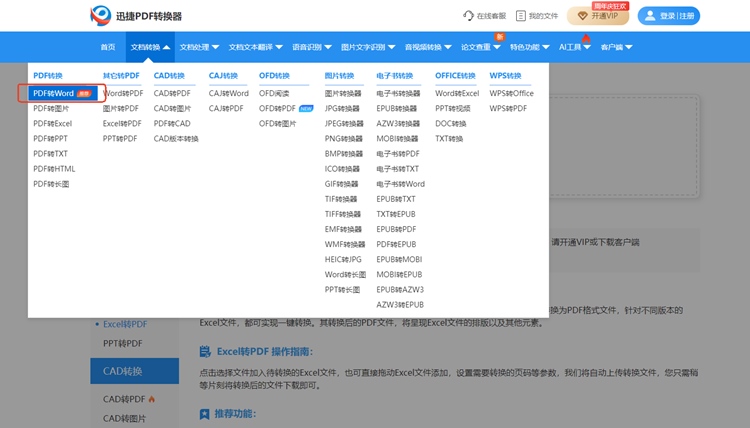
Task: Expand the 特色功能 dropdown
Action: 529,47
